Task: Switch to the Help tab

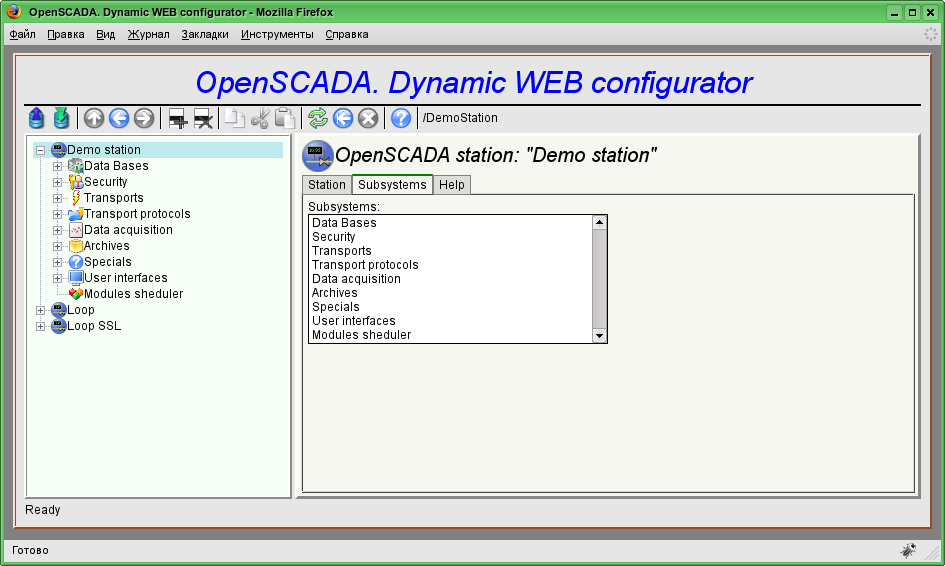Action: [451, 185]
